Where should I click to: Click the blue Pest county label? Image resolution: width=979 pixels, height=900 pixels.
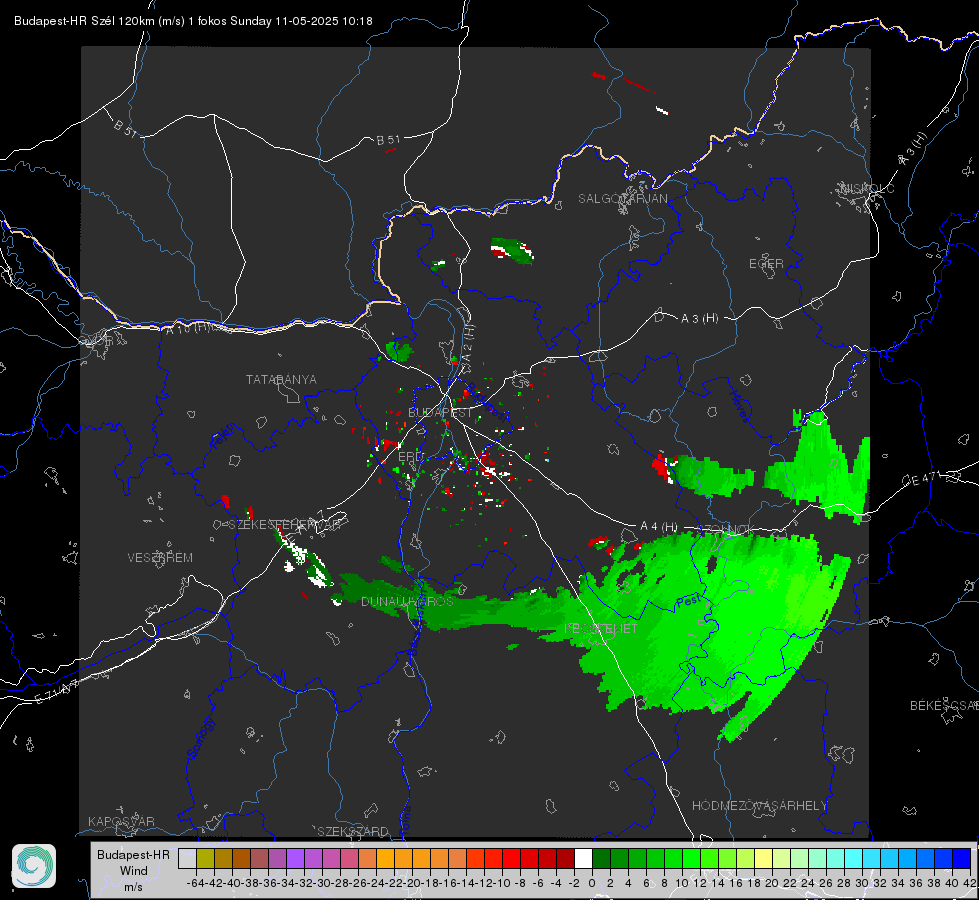coord(688,601)
